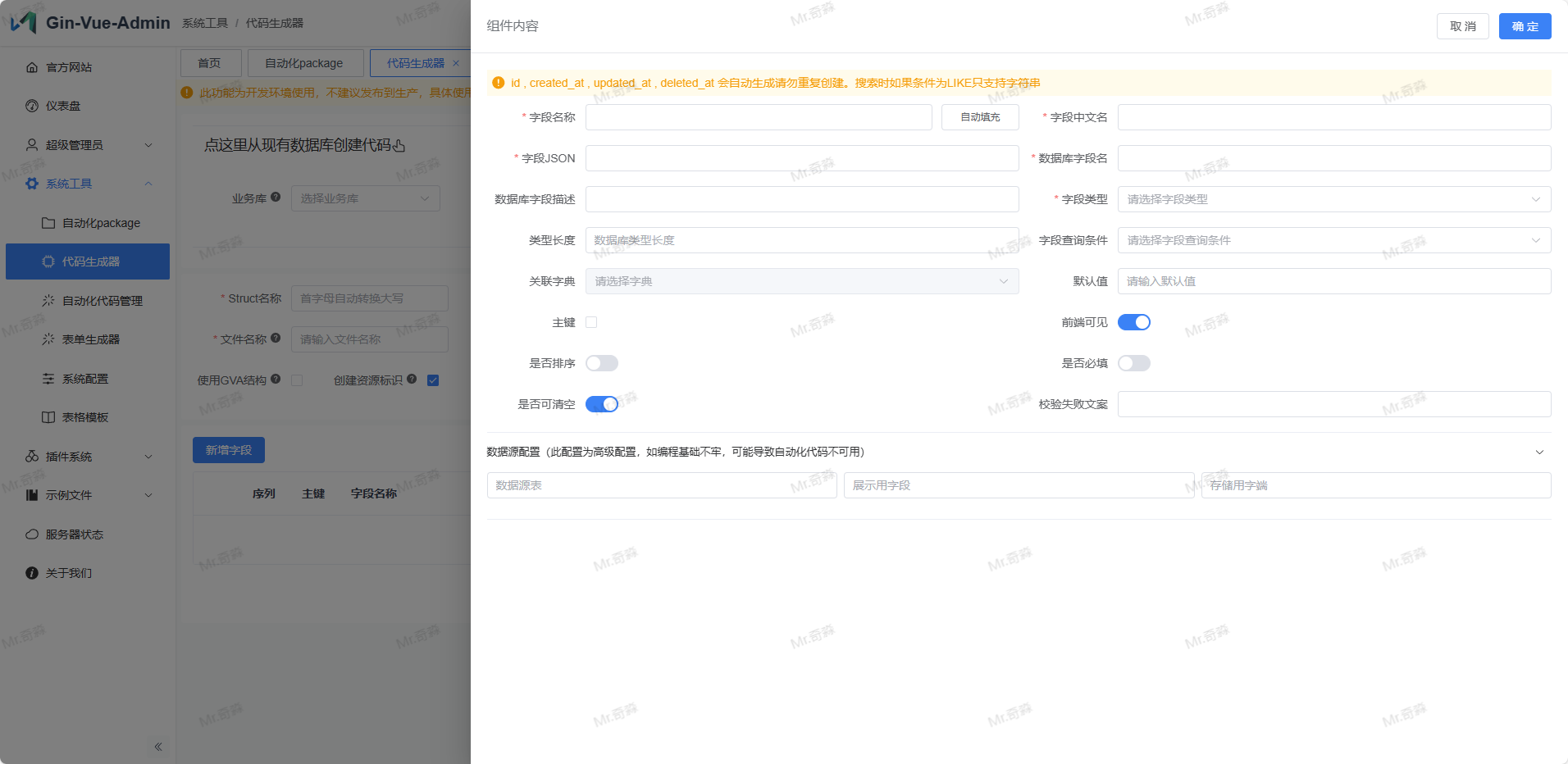Click the 字段中文名 input field

click(1333, 117)
